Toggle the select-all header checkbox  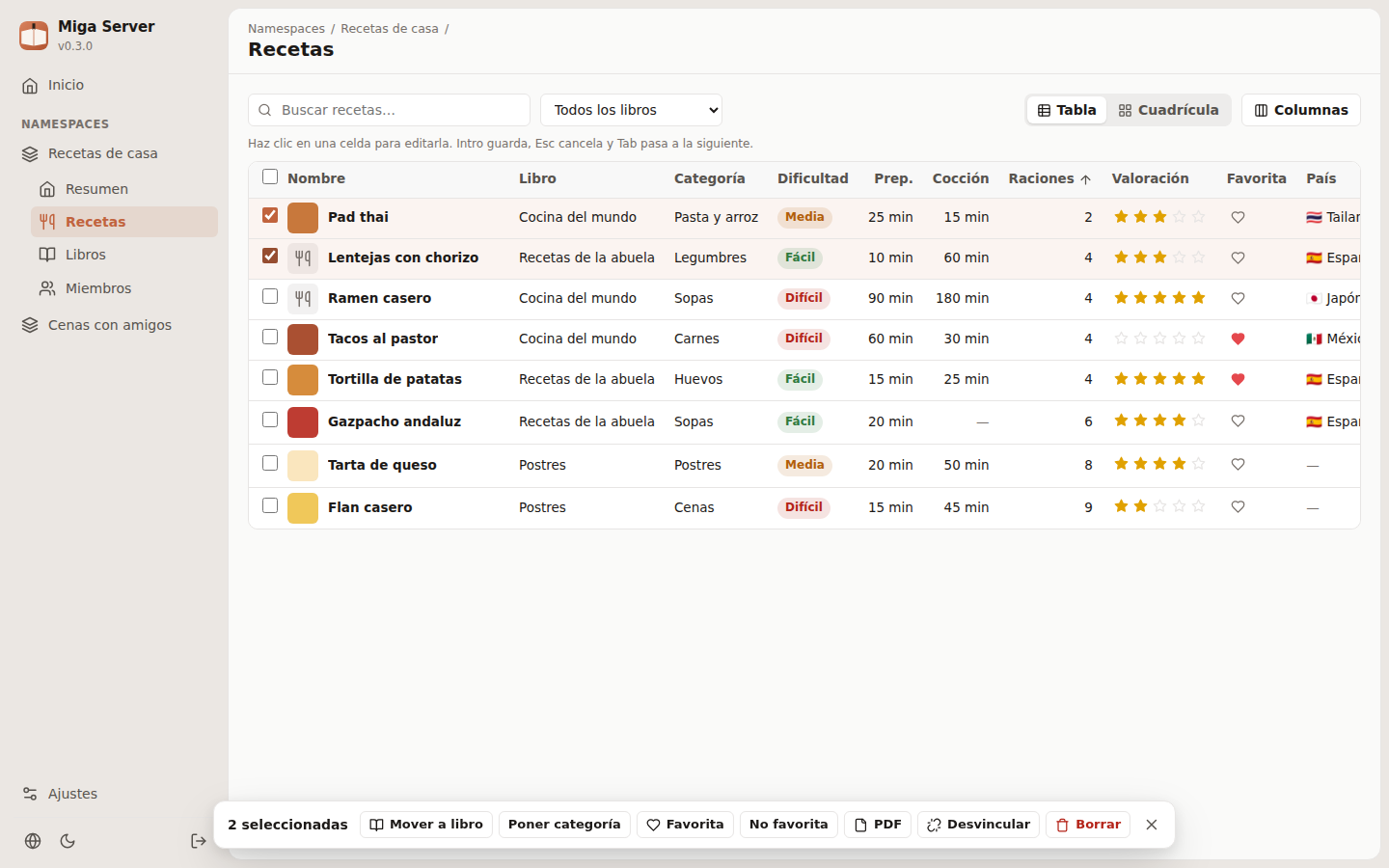click(x=270, y=176)
